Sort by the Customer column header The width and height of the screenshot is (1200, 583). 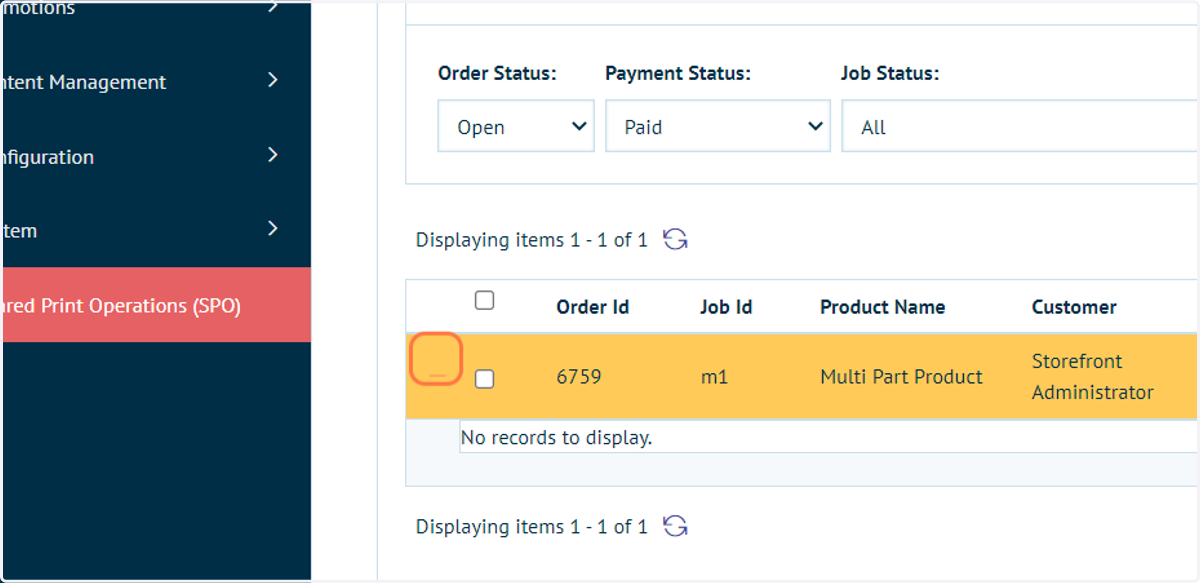(1074, 307)
